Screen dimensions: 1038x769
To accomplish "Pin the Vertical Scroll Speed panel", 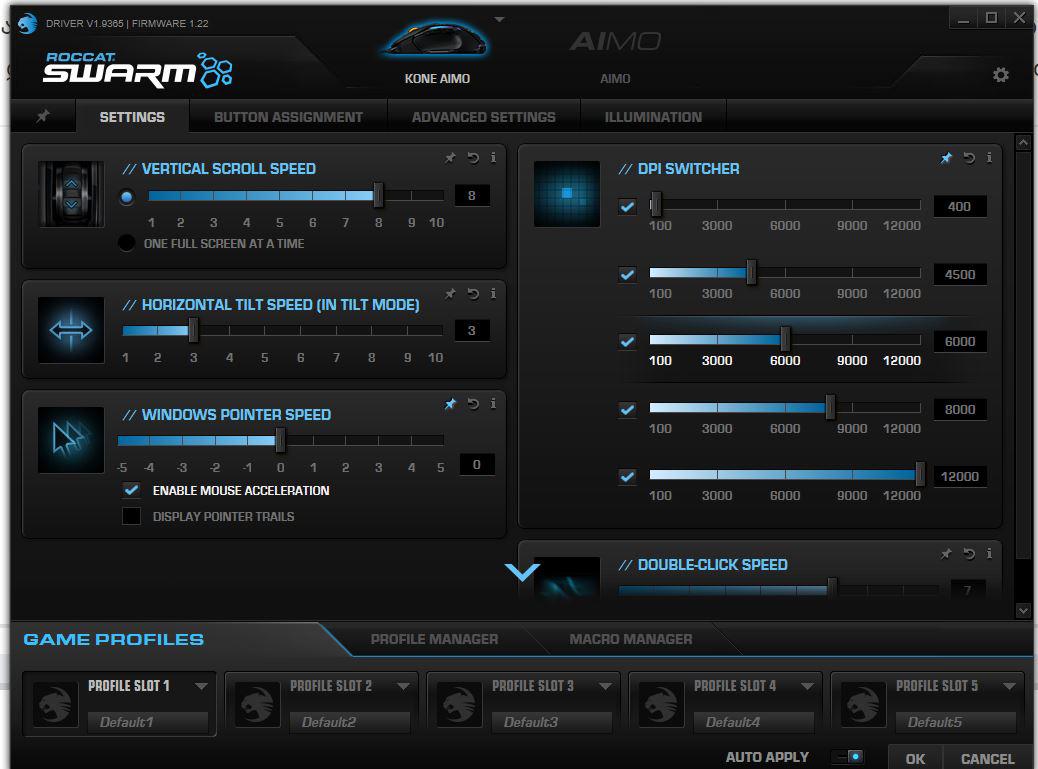I will click(x=450, y=158).
